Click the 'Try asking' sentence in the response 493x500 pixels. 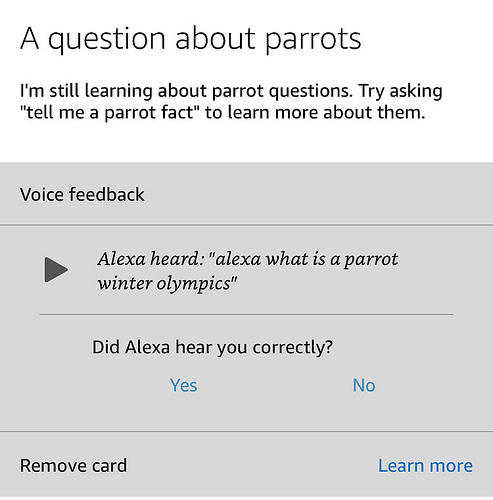pos(401,91)
